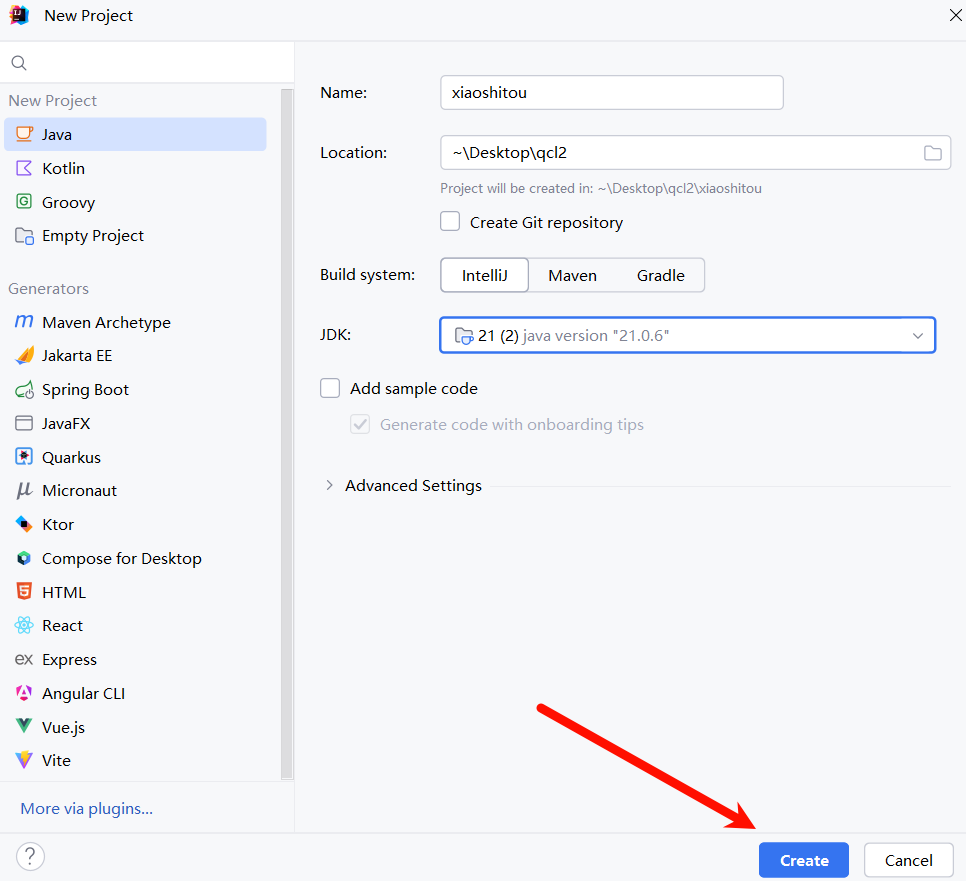Click the Jakarta EE icon

tap(24, 355)
